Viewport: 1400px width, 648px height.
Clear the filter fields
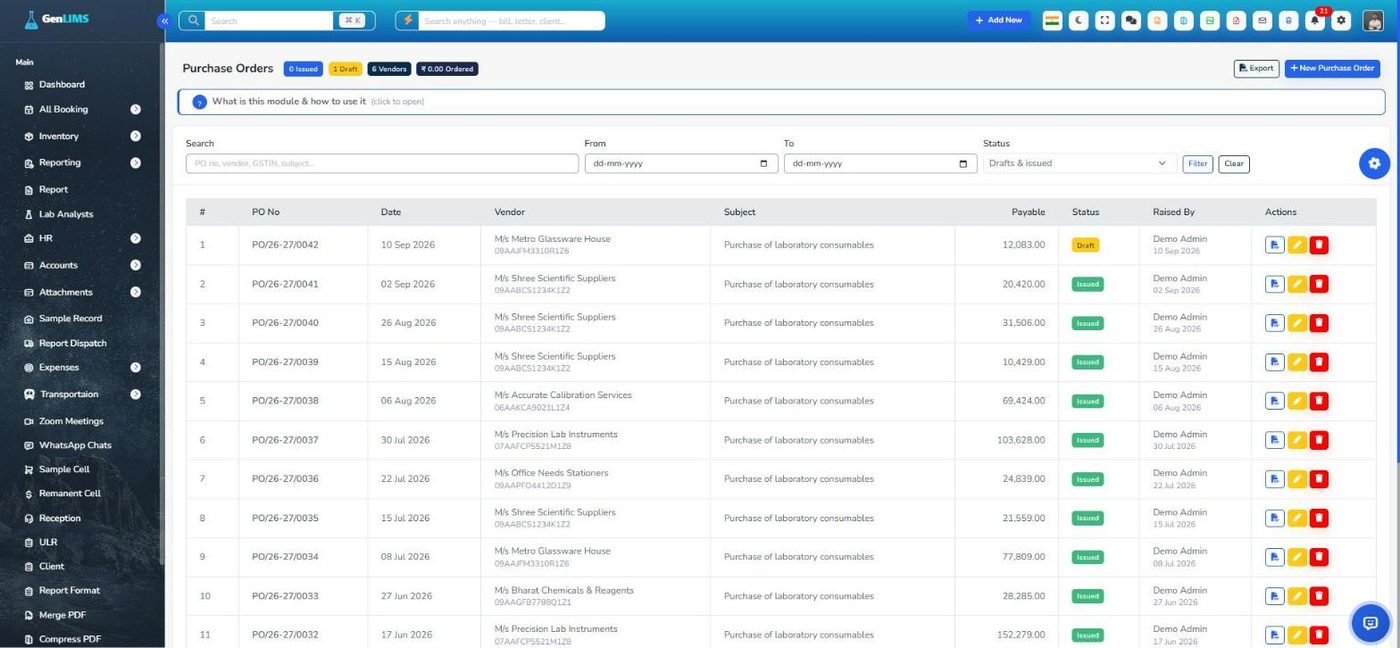pos(1234,164)
